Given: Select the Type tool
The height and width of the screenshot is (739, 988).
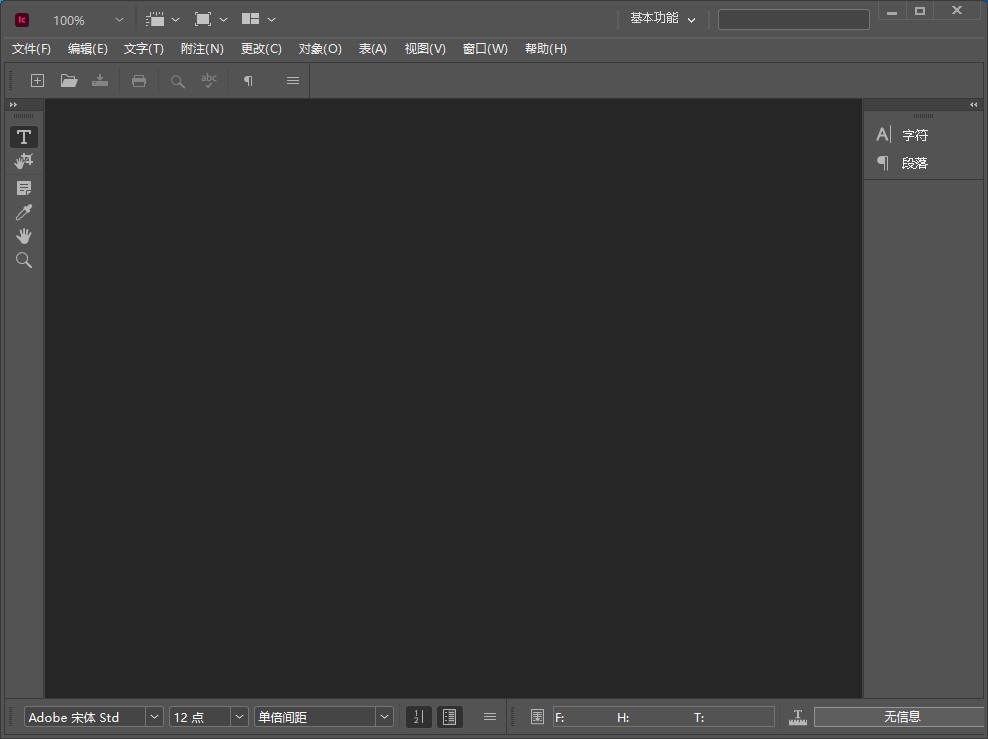Looking at the screenshot, I should click(23, 137).
